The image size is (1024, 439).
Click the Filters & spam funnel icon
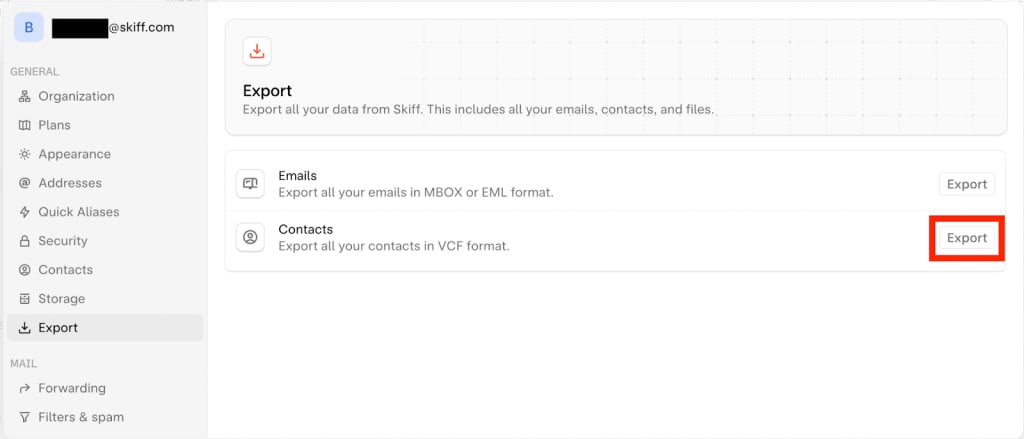point(24,417)
